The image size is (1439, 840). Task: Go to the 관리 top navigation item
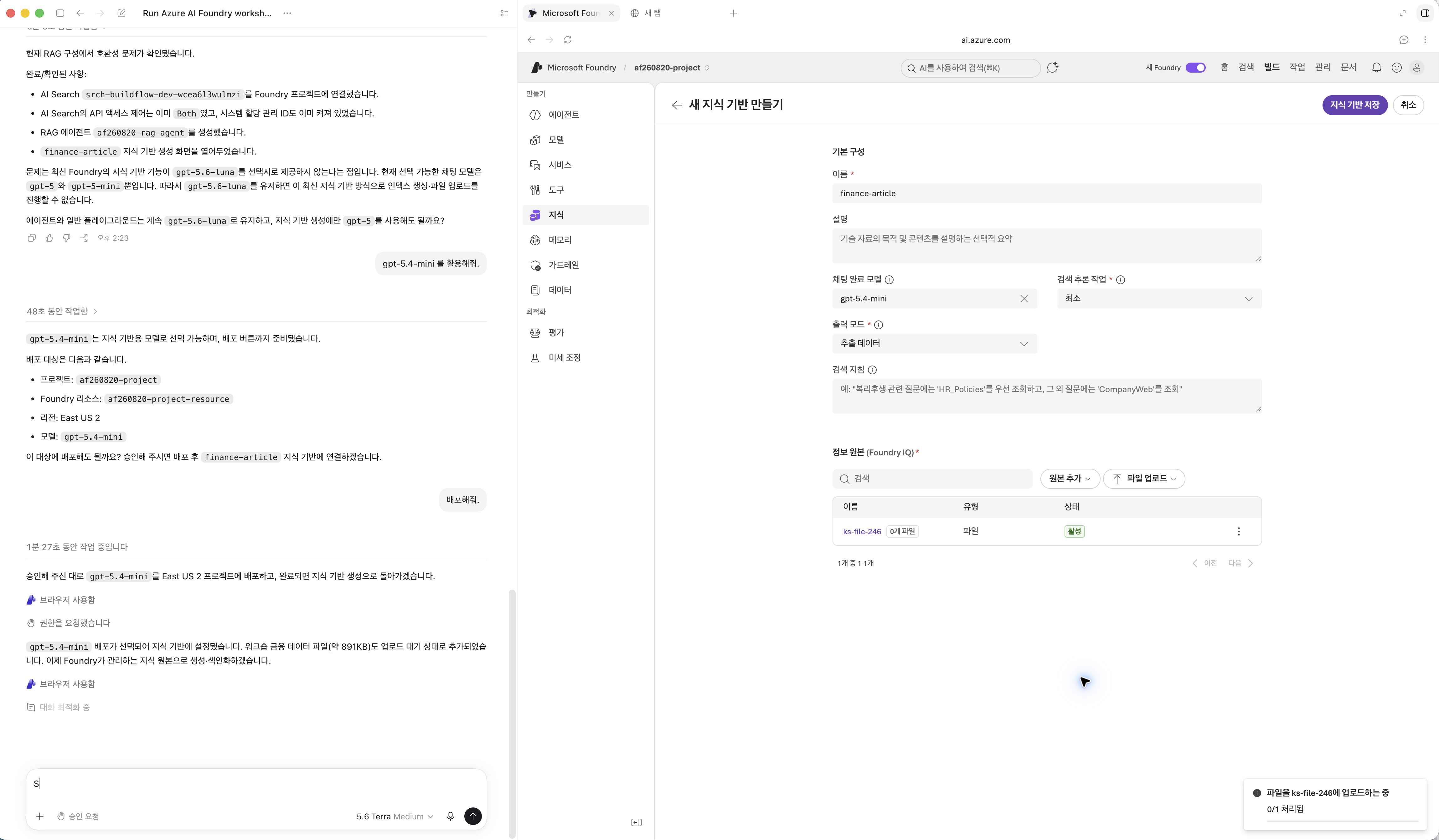coord(1323,67)
